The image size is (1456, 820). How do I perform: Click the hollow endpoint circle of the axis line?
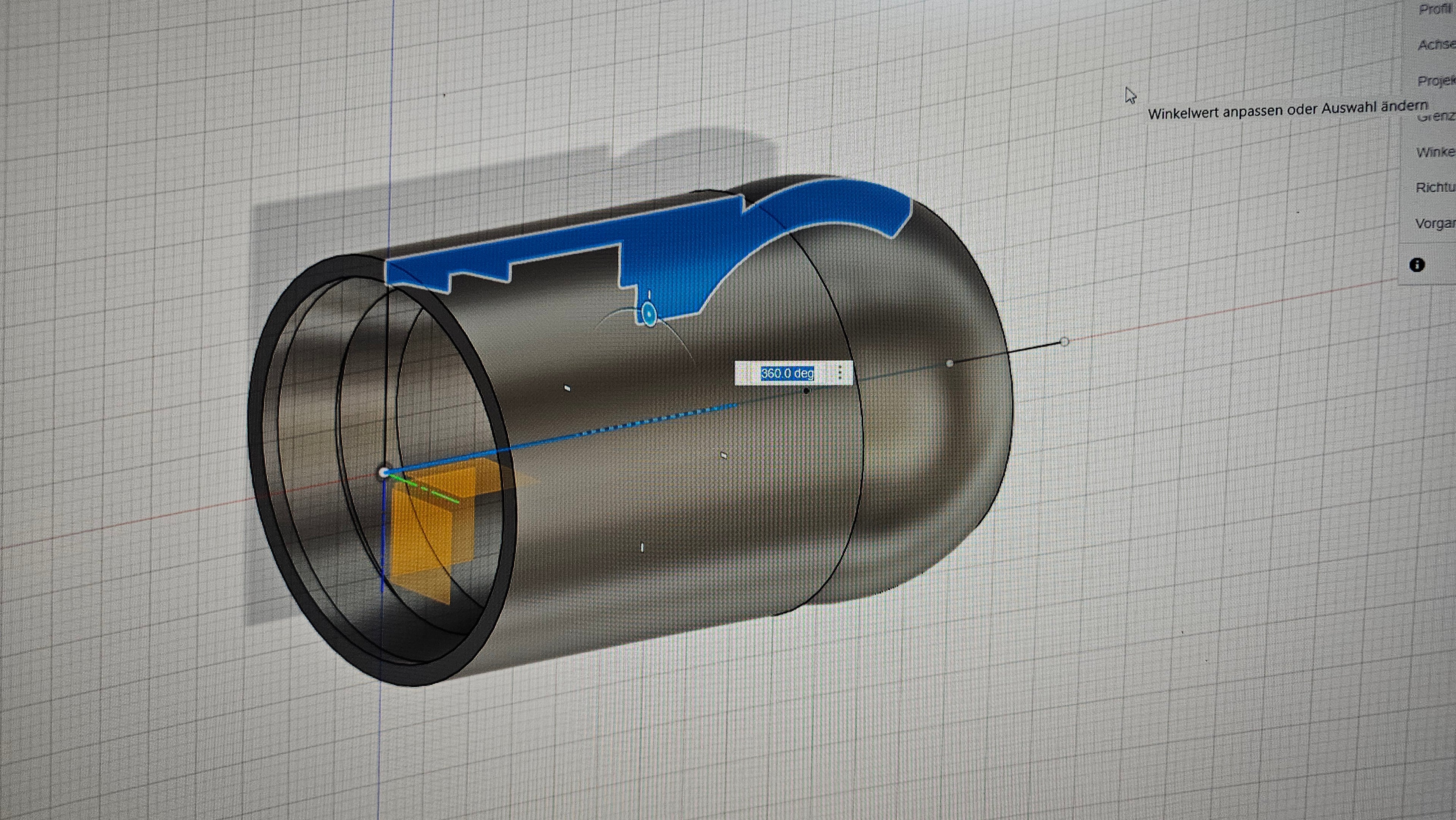[x=1064, y=342]
